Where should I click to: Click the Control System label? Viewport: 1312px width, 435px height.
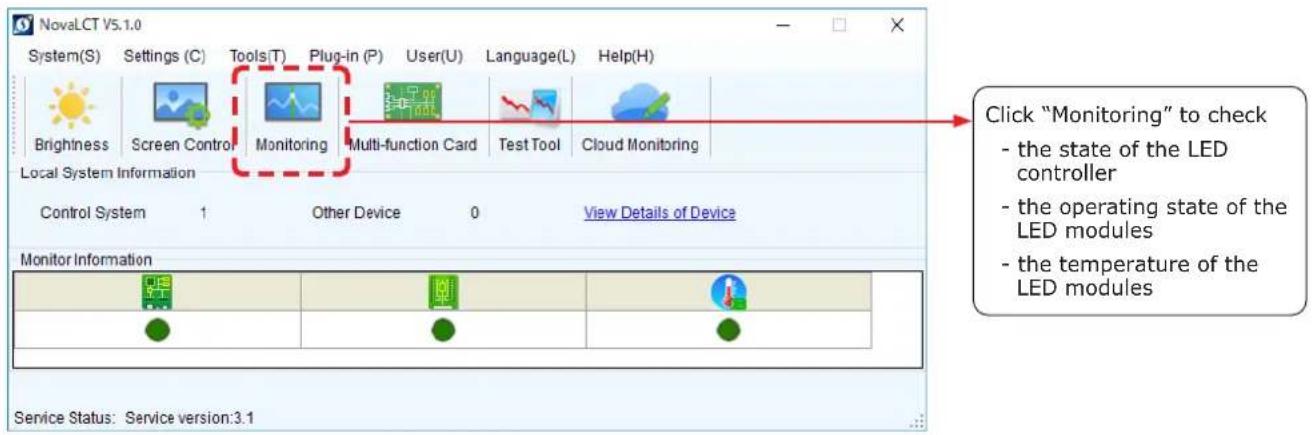[92, 213]
